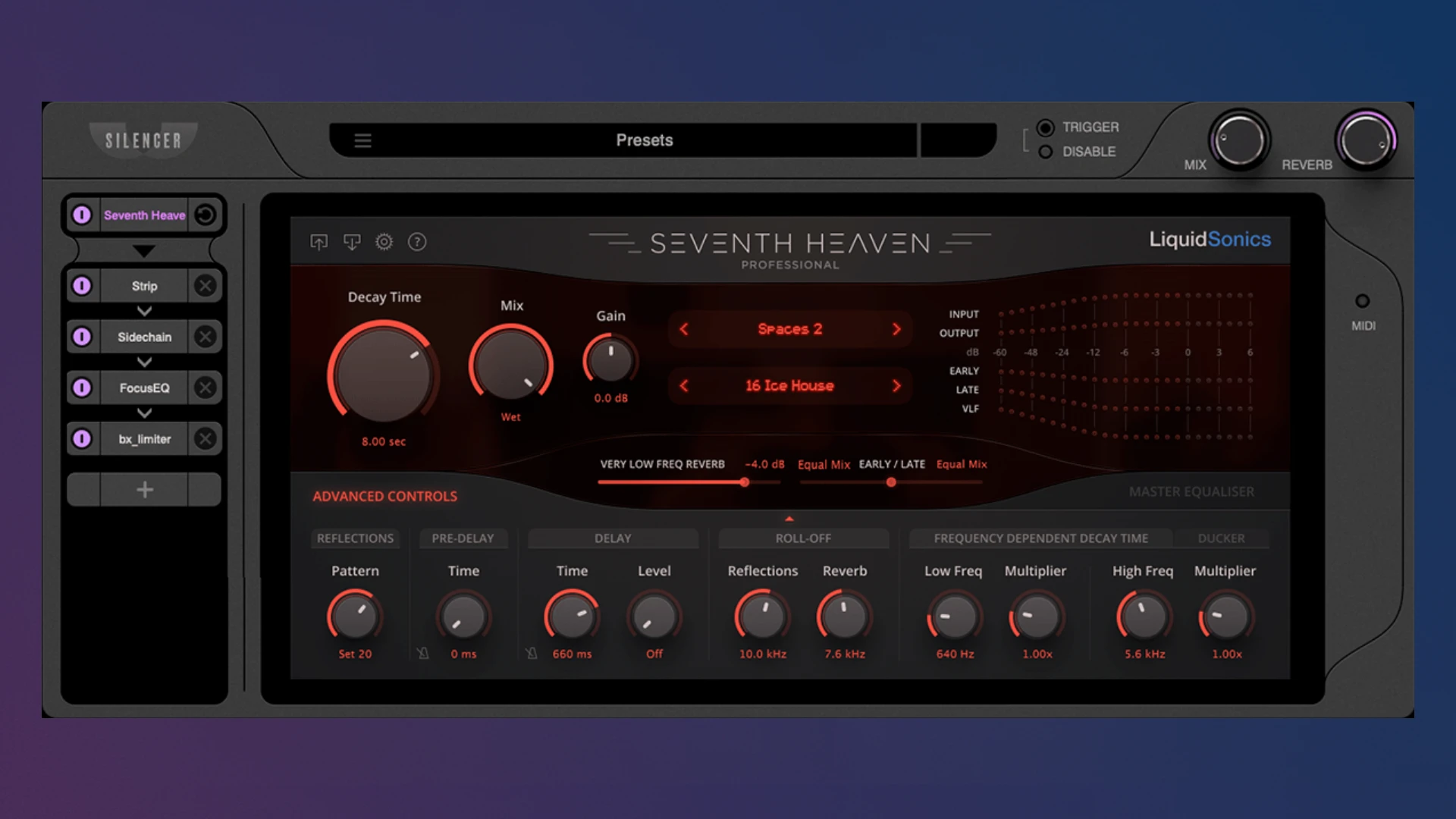Click the reflections Pattern knob
This screenshot has height=819, width=1456.
355,616
